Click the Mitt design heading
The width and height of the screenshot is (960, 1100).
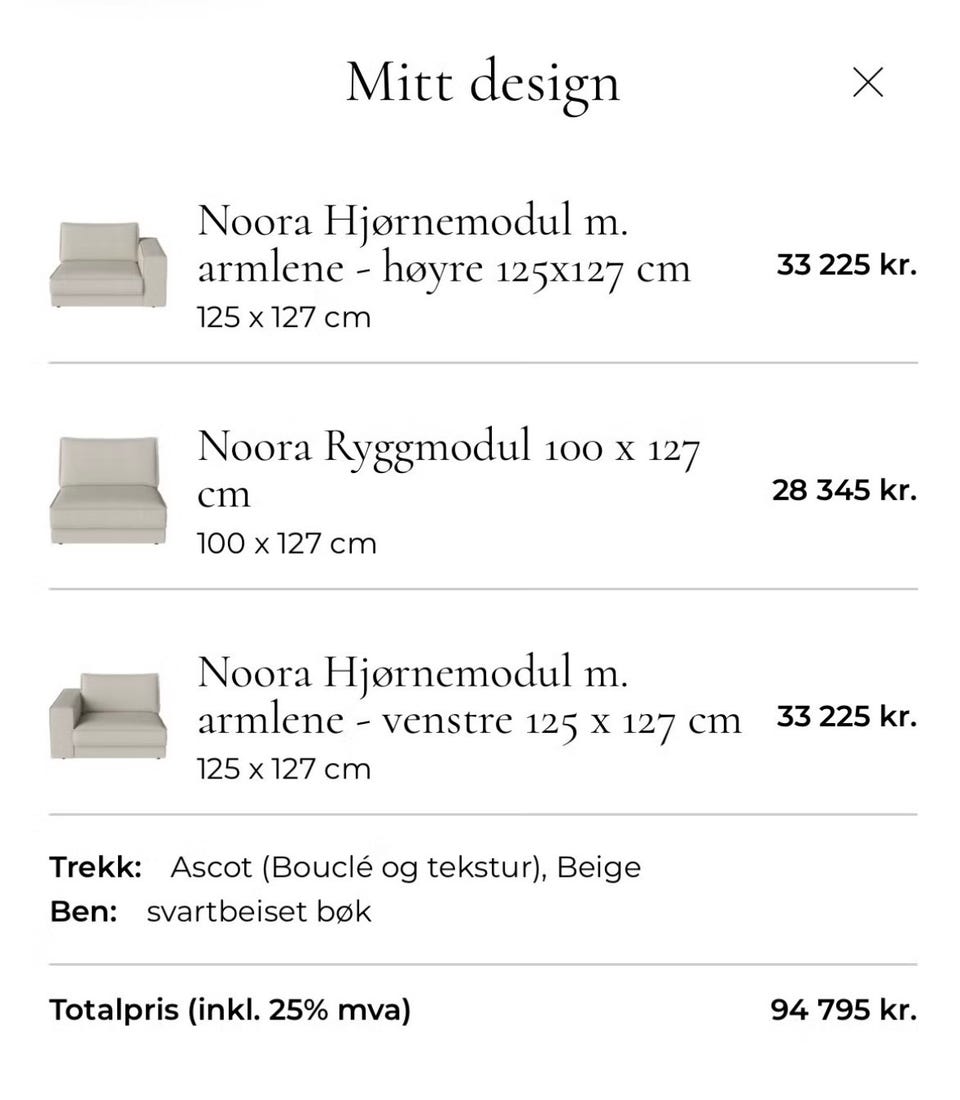483,84
